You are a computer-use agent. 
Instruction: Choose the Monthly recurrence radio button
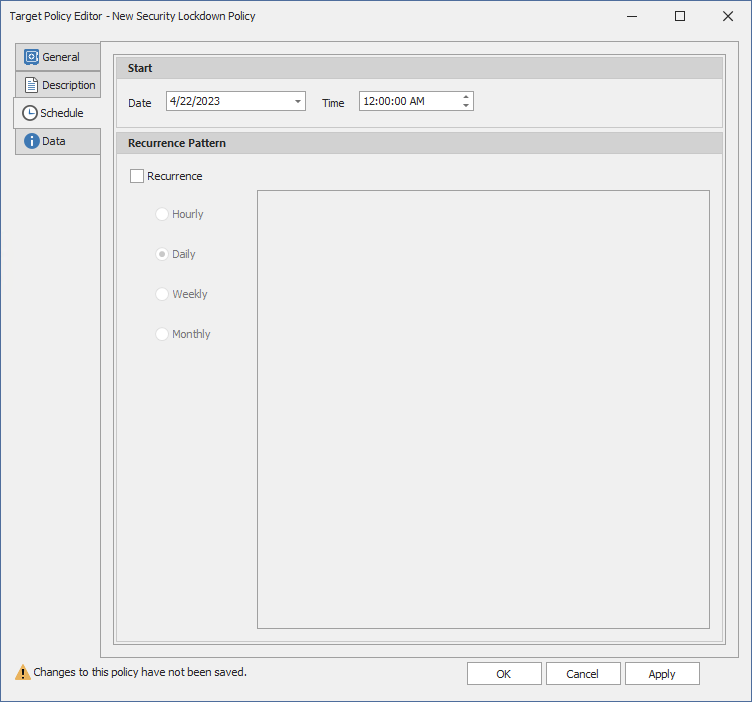tap(162, 334)
